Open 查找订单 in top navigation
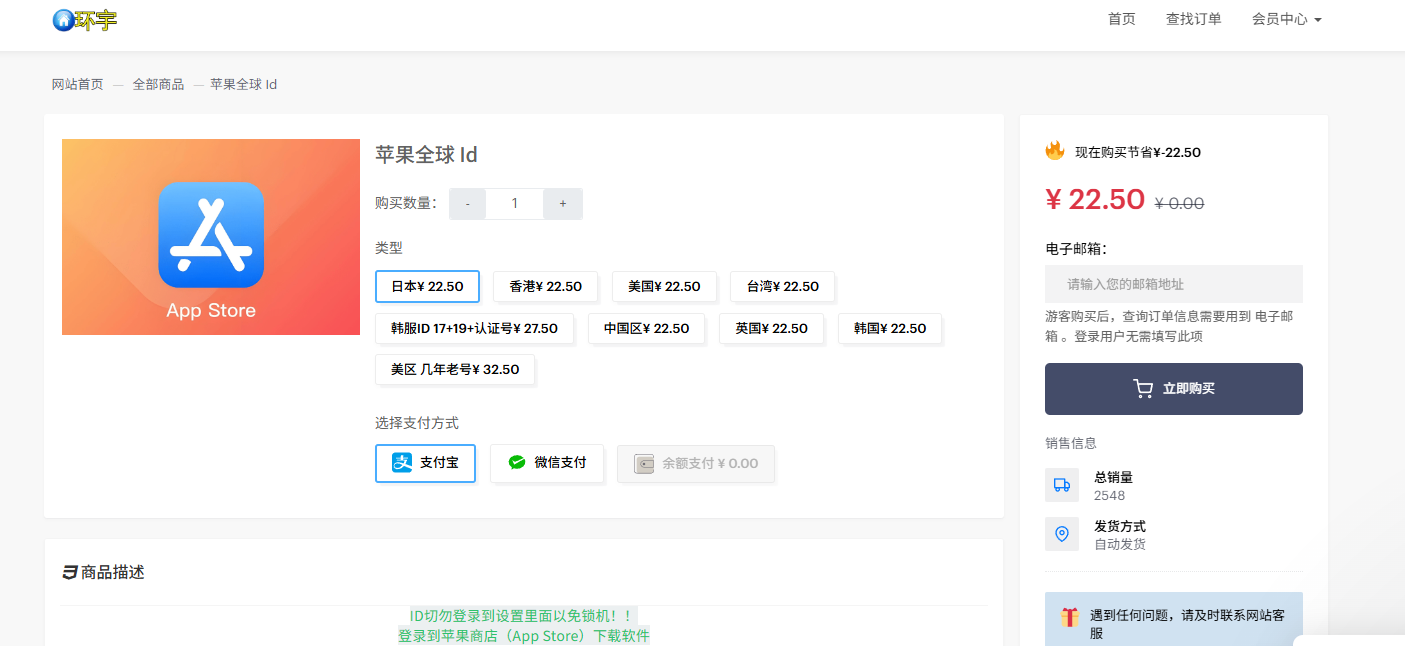 (x=1194, y=19)
